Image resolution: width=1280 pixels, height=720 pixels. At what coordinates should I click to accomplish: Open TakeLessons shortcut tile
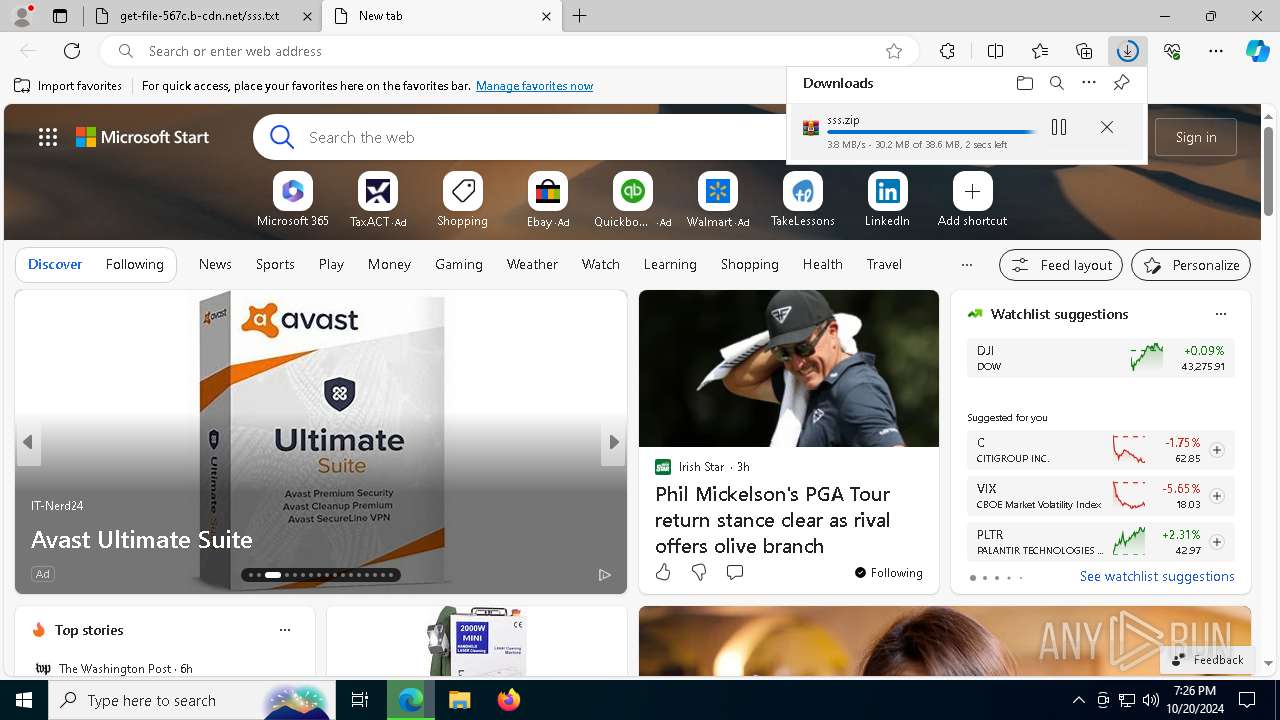[802, 200]
